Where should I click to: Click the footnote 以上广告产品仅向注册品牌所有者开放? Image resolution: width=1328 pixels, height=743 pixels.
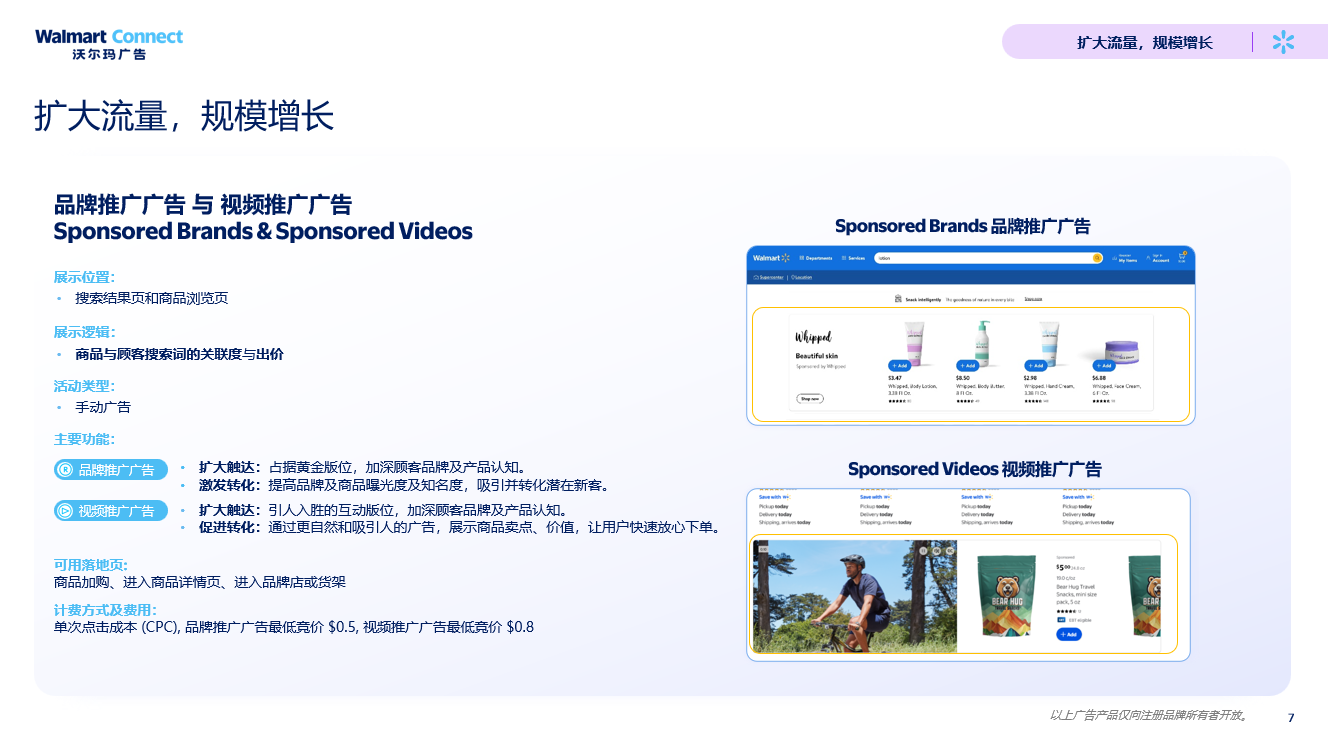click(x=1150, y=715)
